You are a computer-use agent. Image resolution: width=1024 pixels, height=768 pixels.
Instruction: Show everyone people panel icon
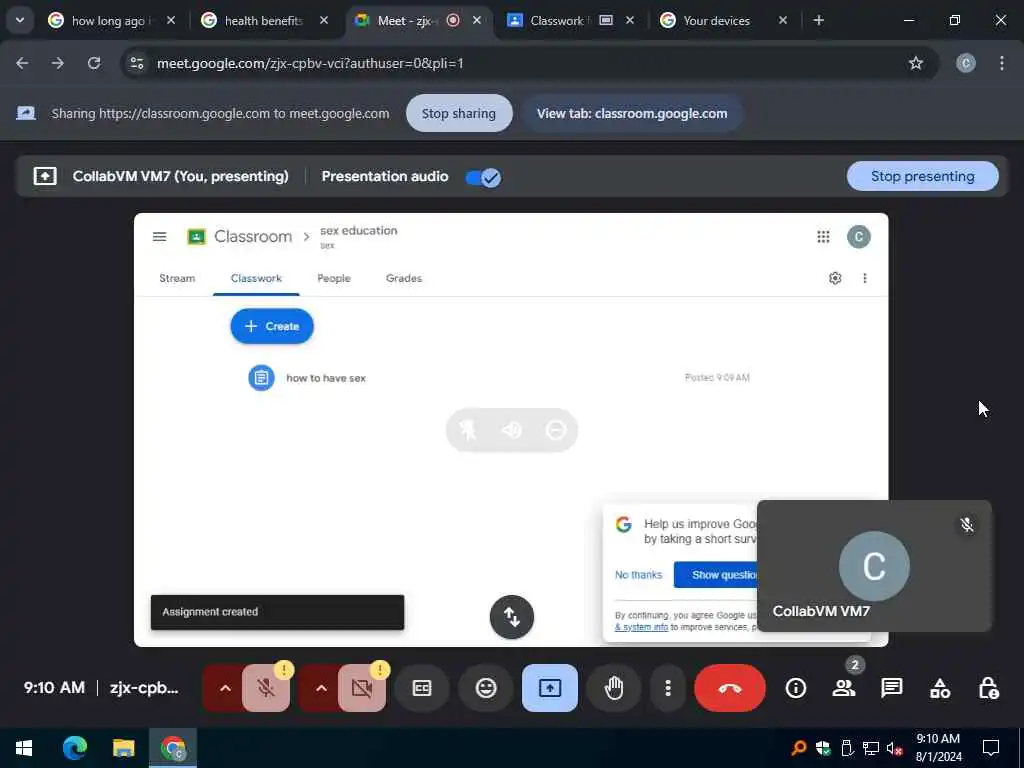pyautogui.click(x=844, y=688)
